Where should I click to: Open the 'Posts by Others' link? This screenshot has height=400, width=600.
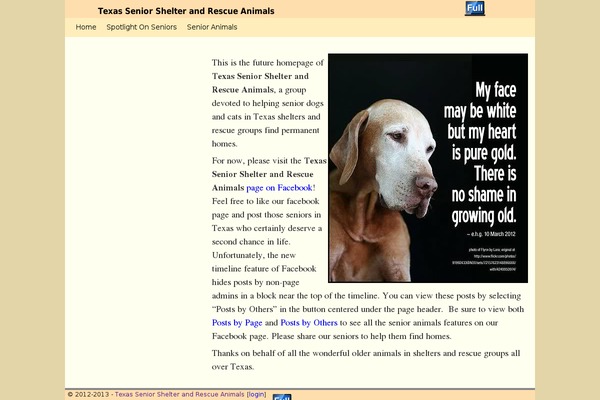click(309, 323)
